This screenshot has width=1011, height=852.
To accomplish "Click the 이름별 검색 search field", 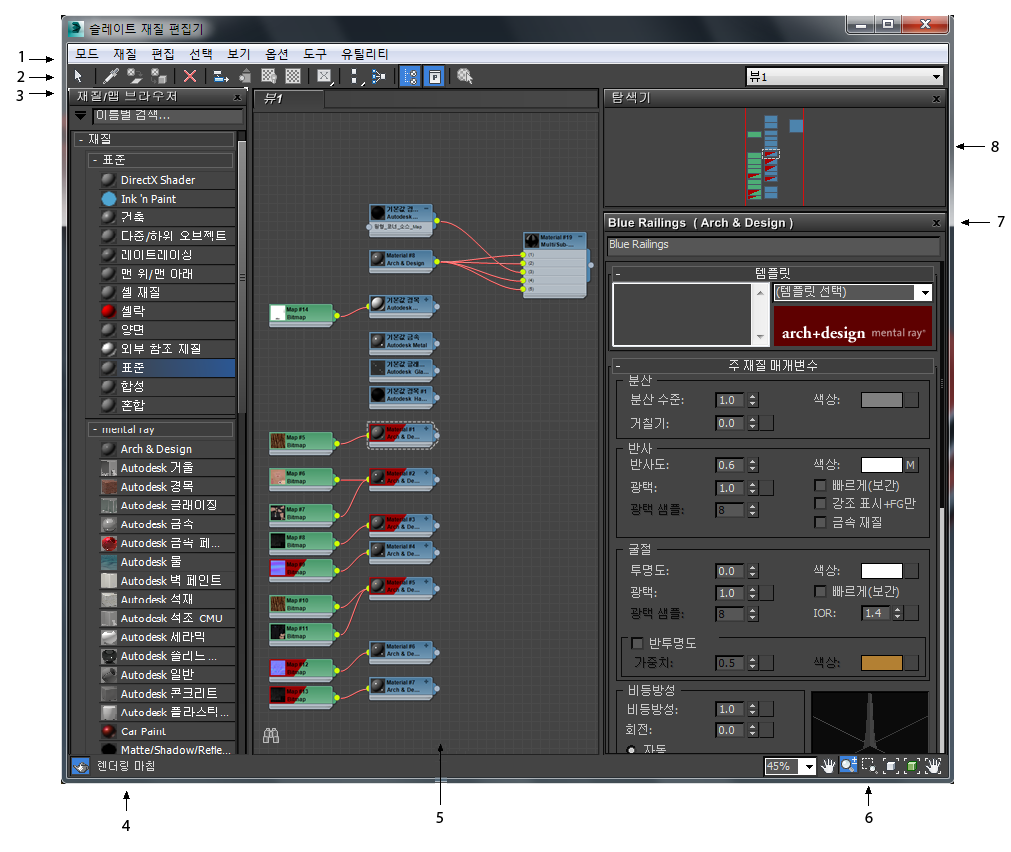I will coord(167,115).
